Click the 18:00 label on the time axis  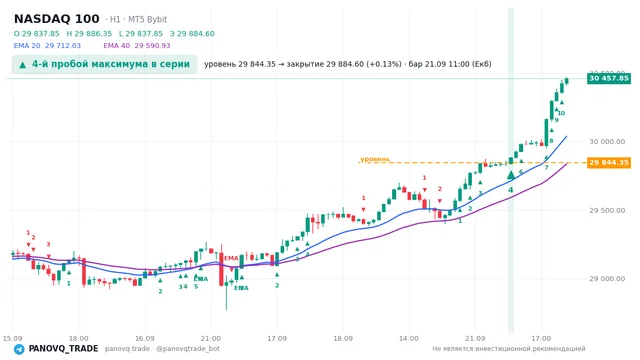(78, 338)
